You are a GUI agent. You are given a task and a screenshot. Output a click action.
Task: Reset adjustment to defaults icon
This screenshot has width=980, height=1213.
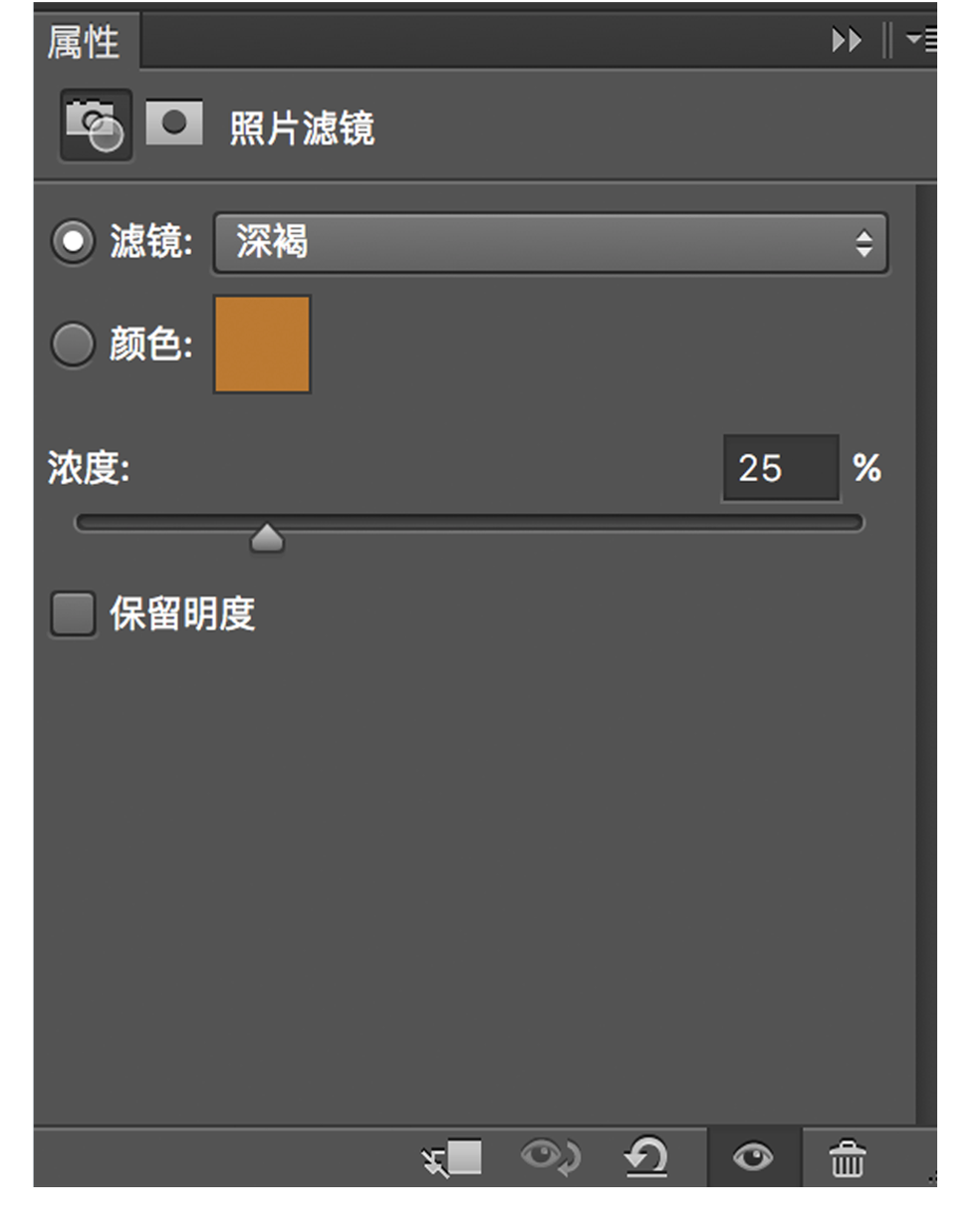coord(646,1157)
